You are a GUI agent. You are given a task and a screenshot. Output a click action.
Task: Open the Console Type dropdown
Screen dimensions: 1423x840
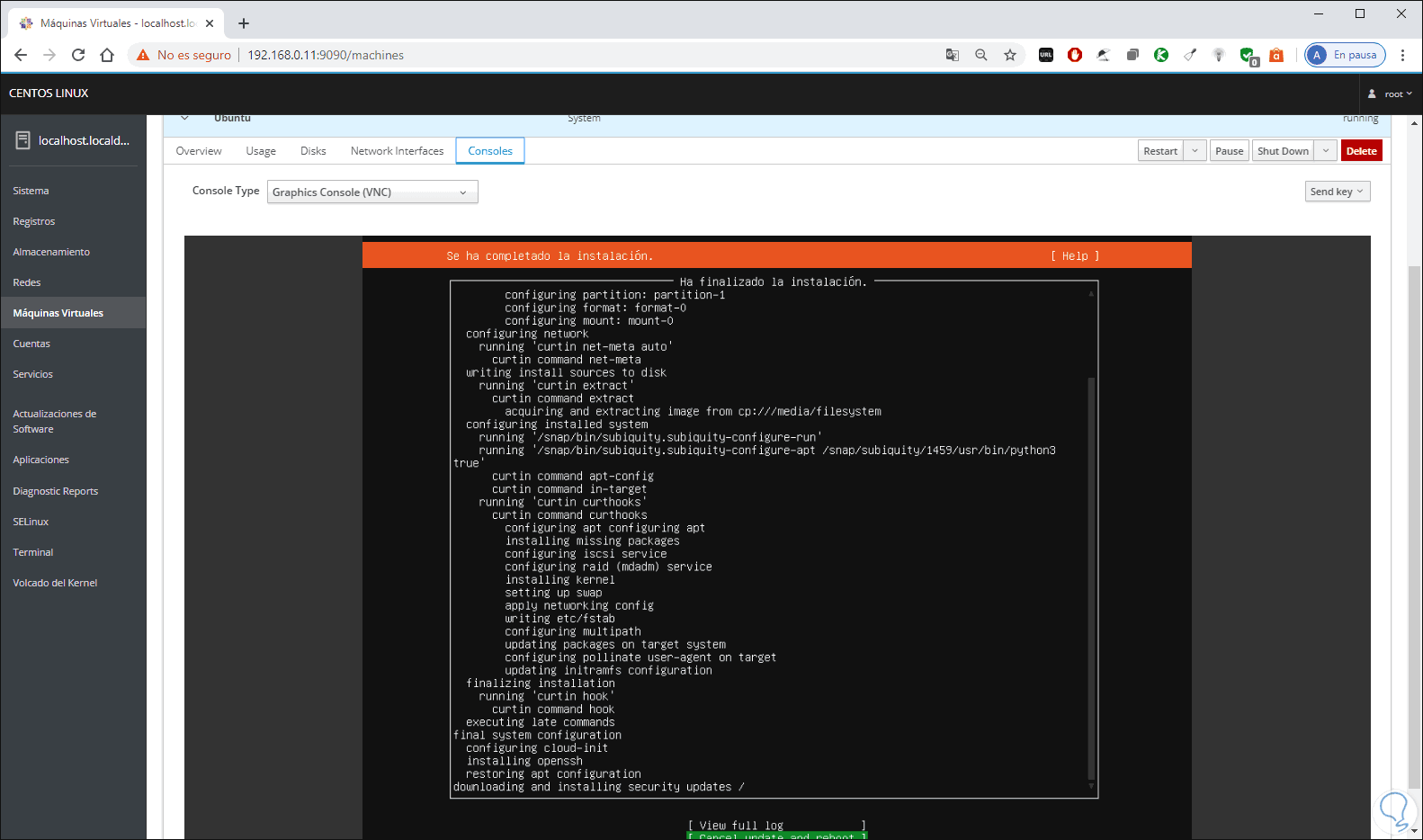pos(372,192)
